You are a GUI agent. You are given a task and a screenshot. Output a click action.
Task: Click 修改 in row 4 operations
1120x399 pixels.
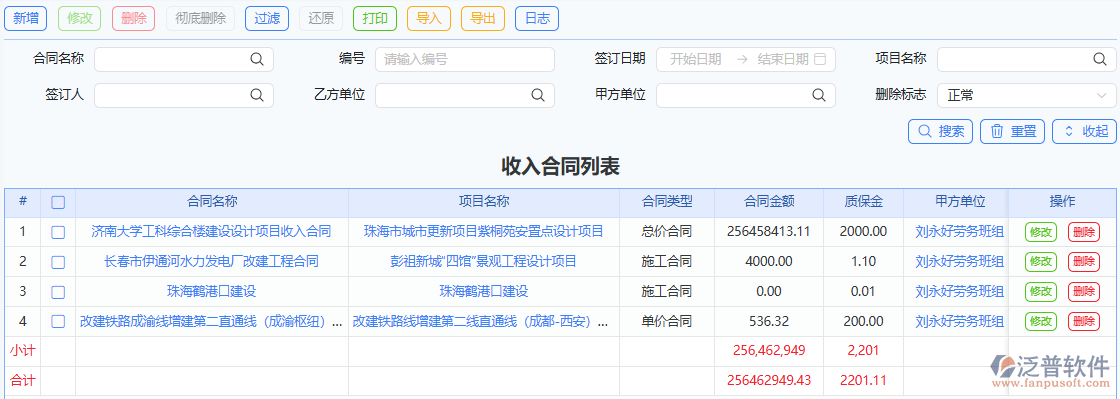click(x=1041, y=322)
